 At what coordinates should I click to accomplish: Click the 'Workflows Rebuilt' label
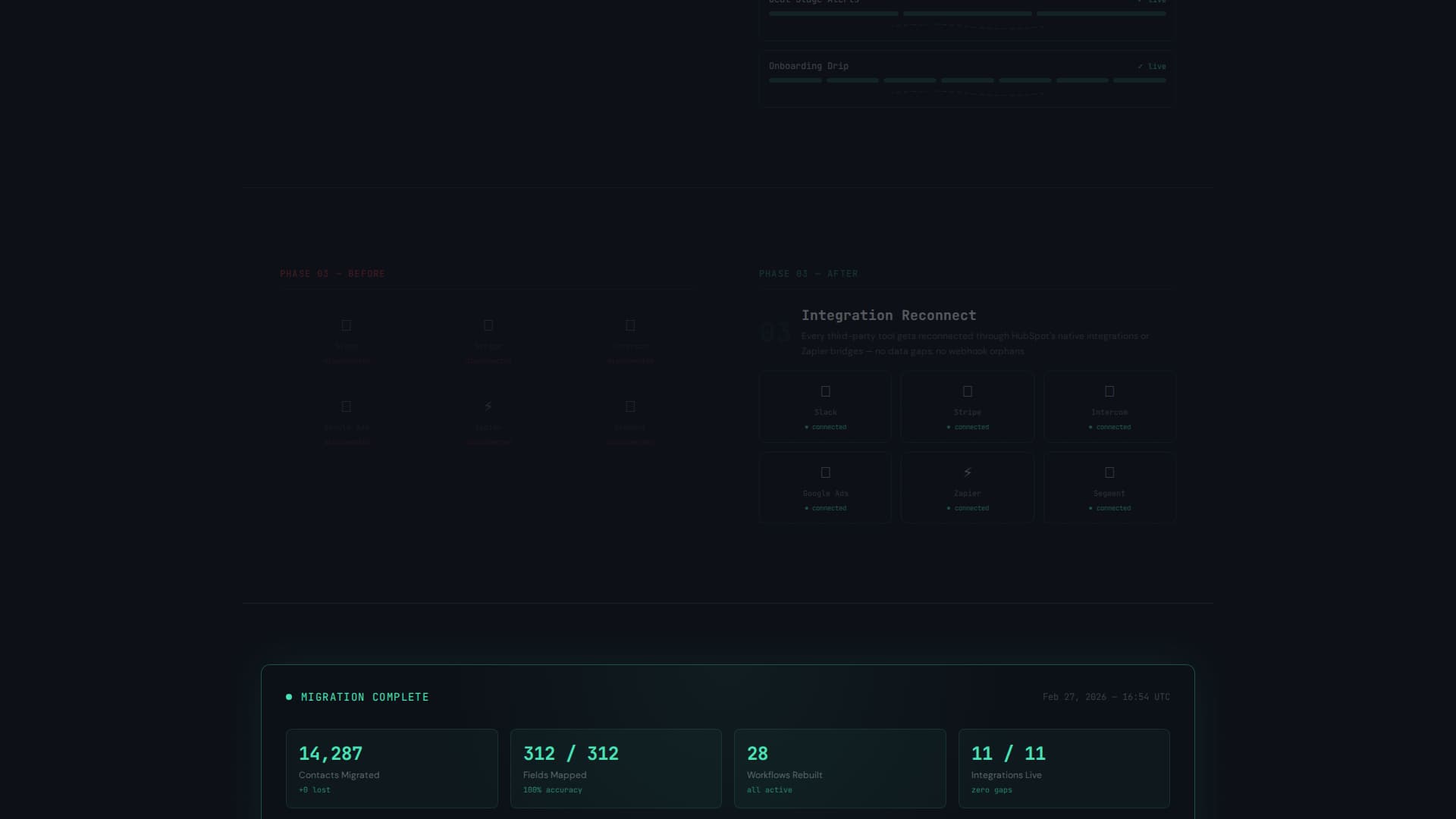tap(785, 775)
